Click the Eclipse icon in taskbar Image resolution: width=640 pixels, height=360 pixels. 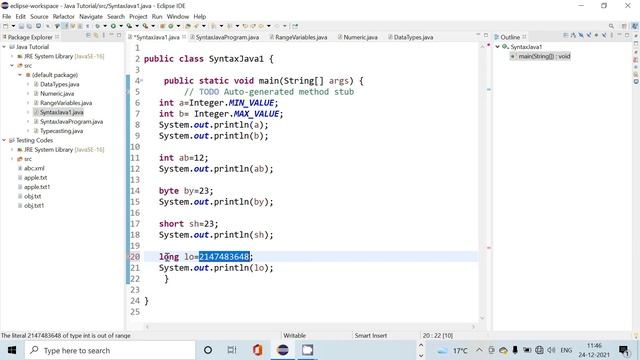(x=282, y=350)
